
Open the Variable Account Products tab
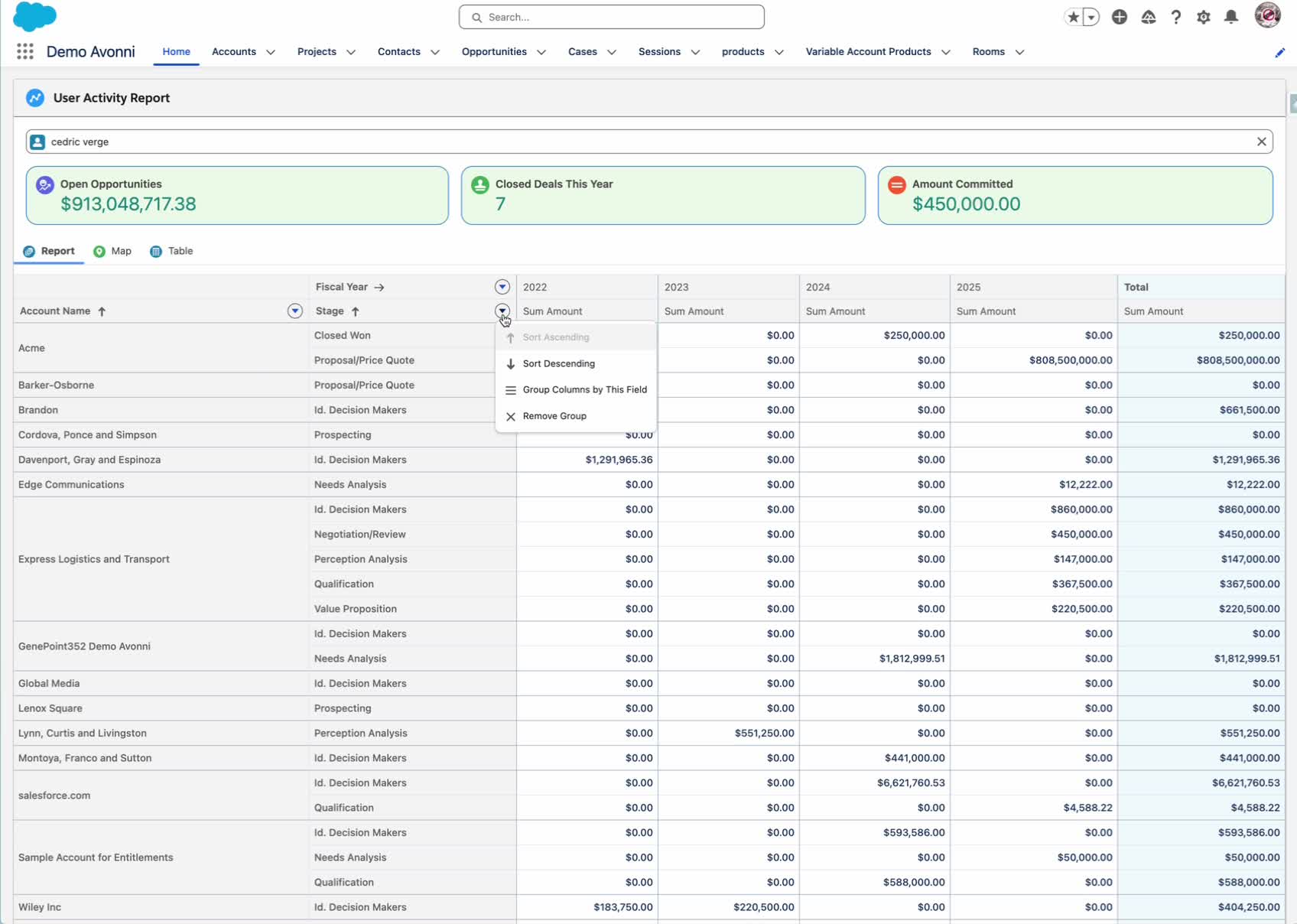[x=868, y=52]
